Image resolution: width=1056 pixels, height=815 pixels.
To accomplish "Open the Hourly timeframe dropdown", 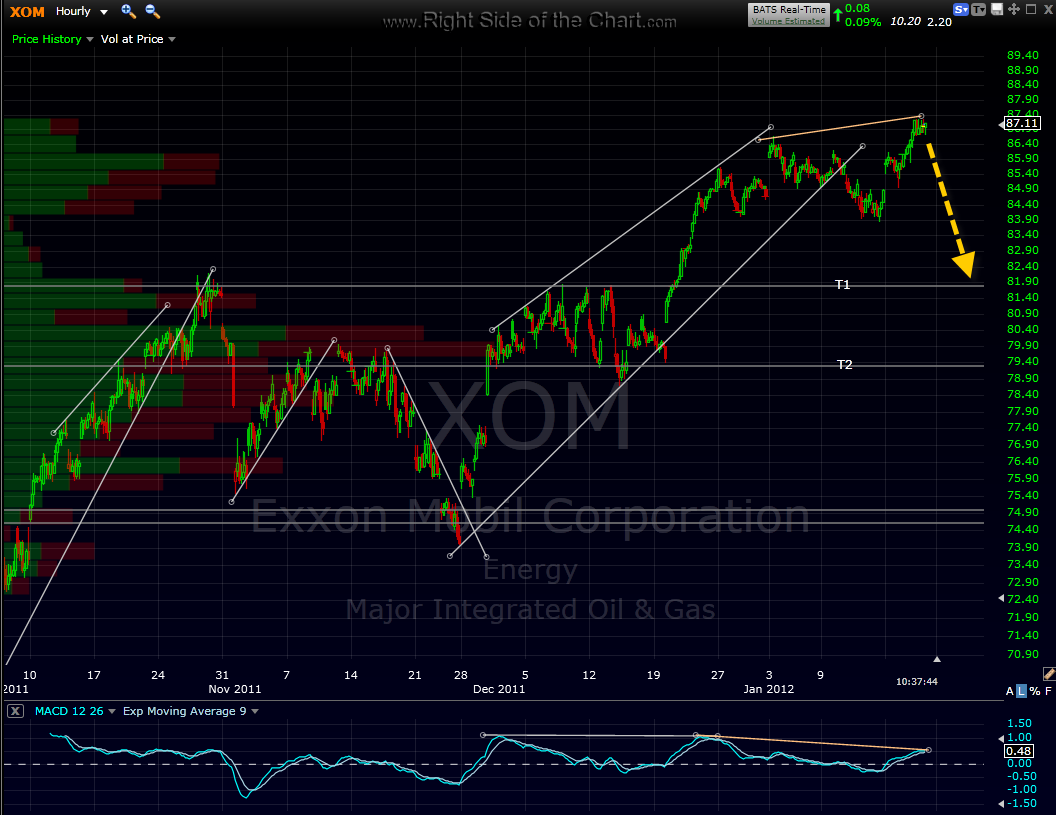I will click(x=82, y=12).
